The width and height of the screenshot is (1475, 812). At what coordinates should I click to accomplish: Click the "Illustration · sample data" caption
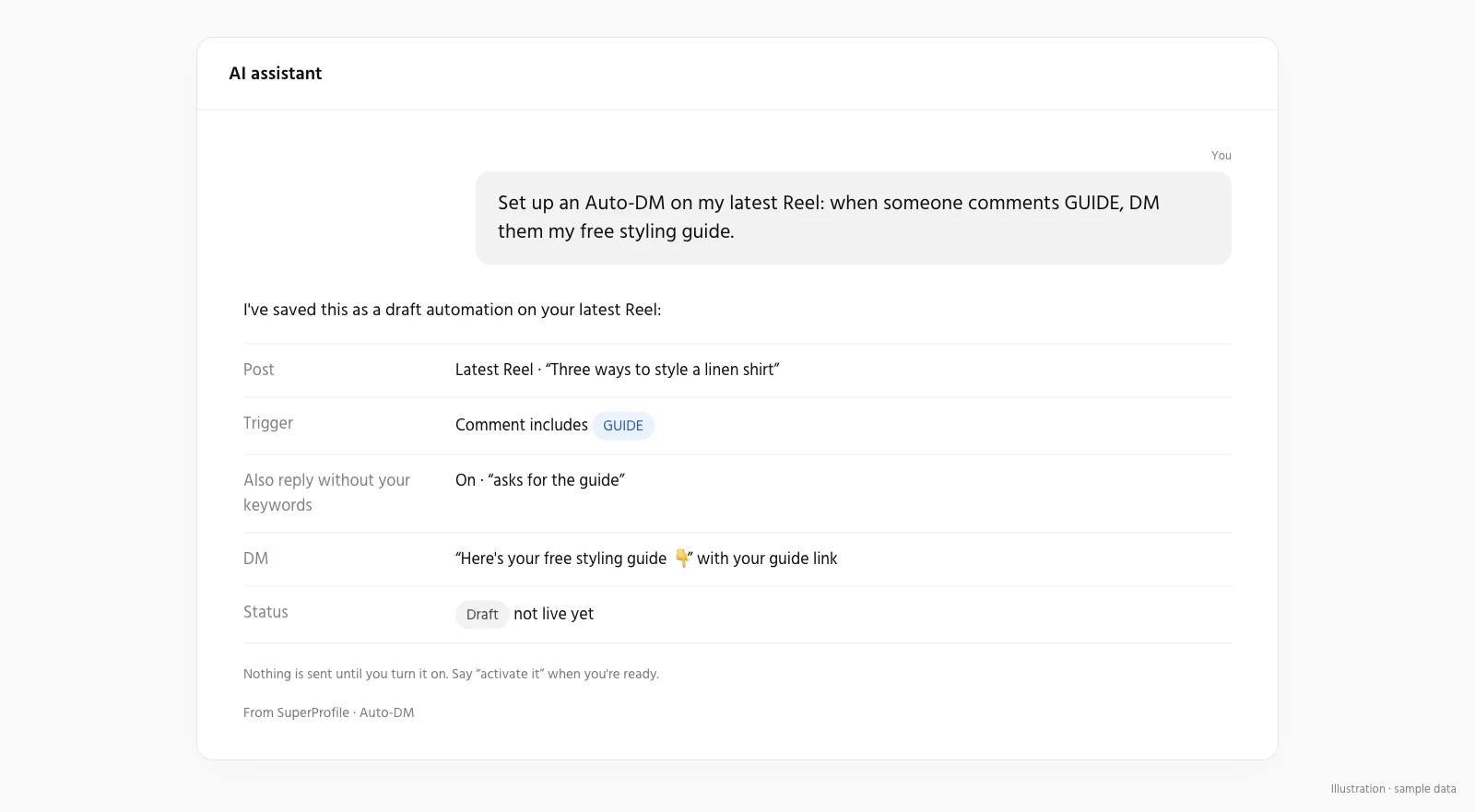coord(1393,789)
